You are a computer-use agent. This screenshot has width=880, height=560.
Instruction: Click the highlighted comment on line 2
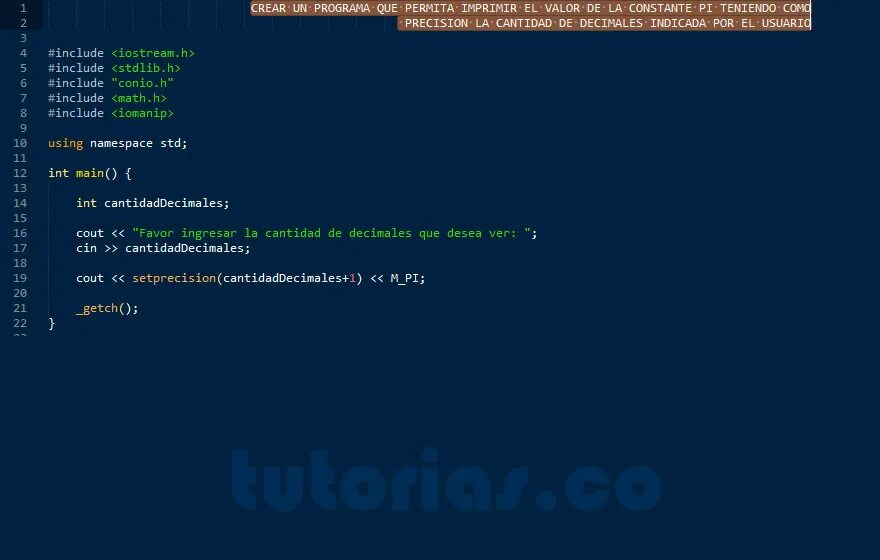(x=604, y=23)
